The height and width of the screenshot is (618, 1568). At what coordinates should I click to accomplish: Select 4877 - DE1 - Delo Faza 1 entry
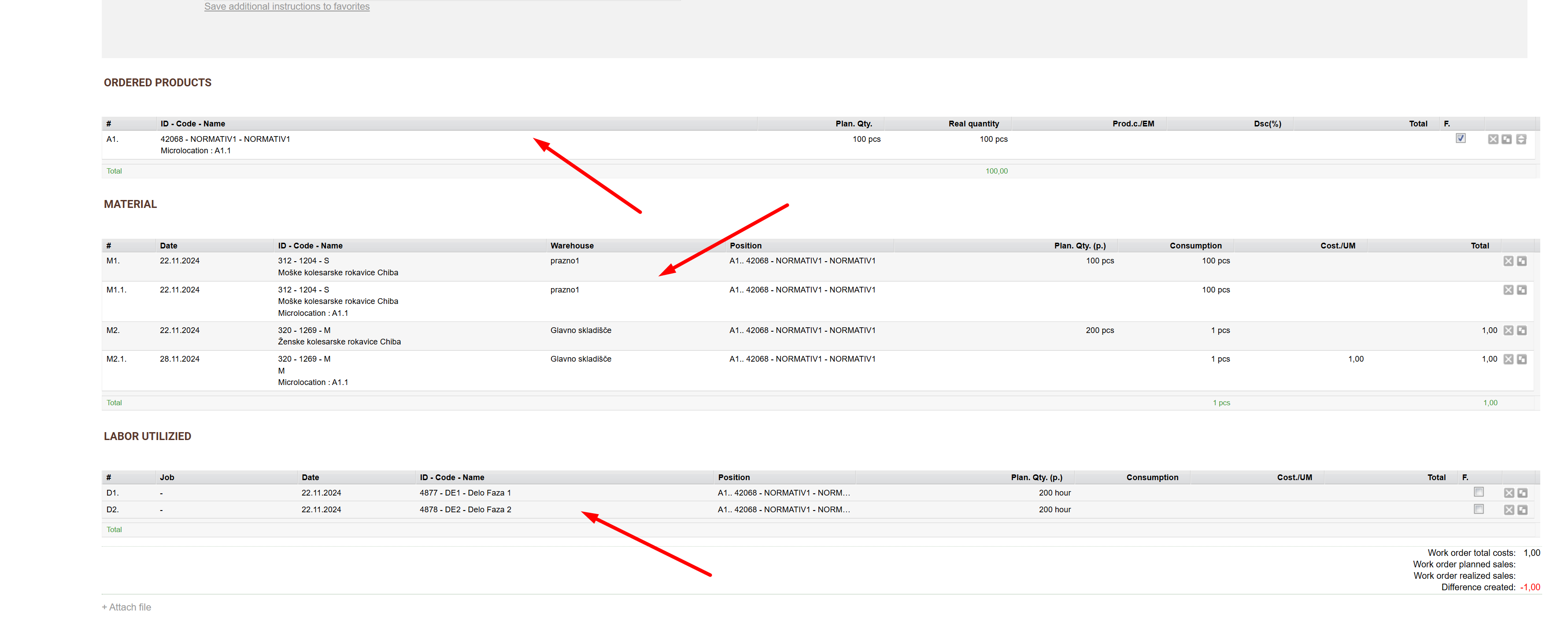click(465, 493)
